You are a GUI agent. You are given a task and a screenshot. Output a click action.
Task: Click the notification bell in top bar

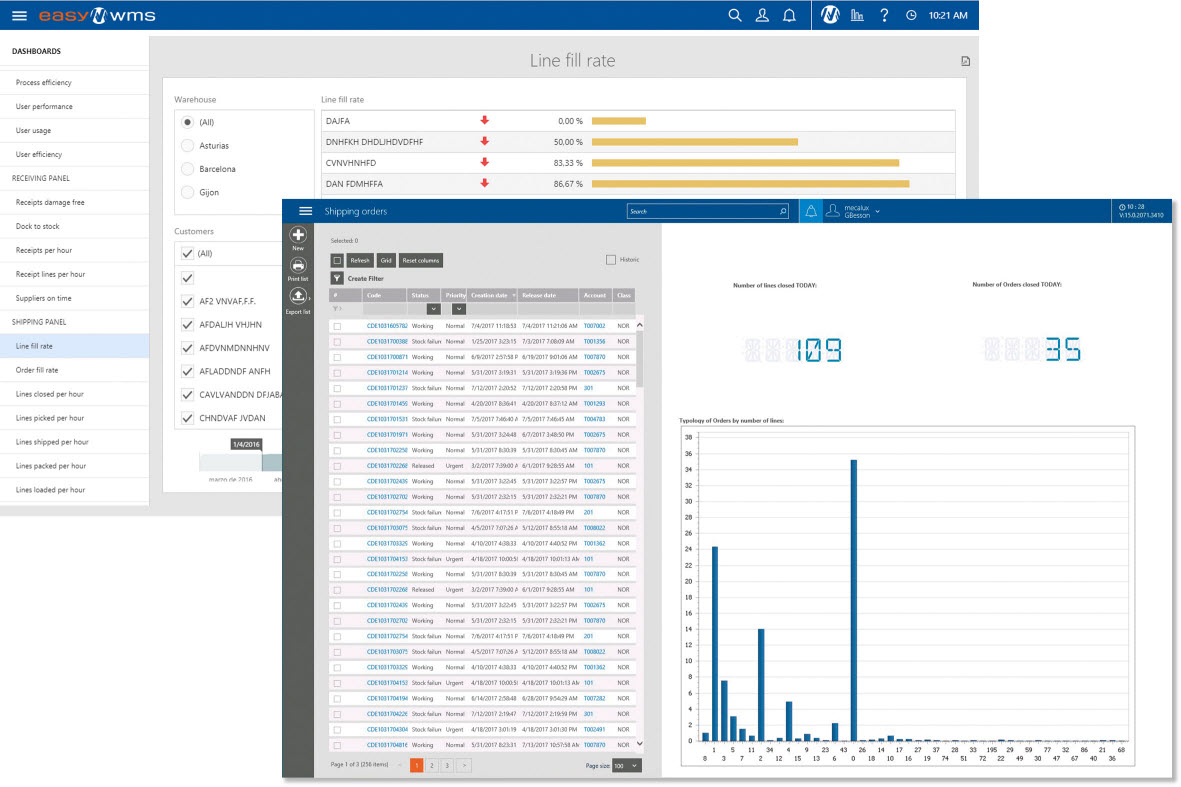coord(789,16)
